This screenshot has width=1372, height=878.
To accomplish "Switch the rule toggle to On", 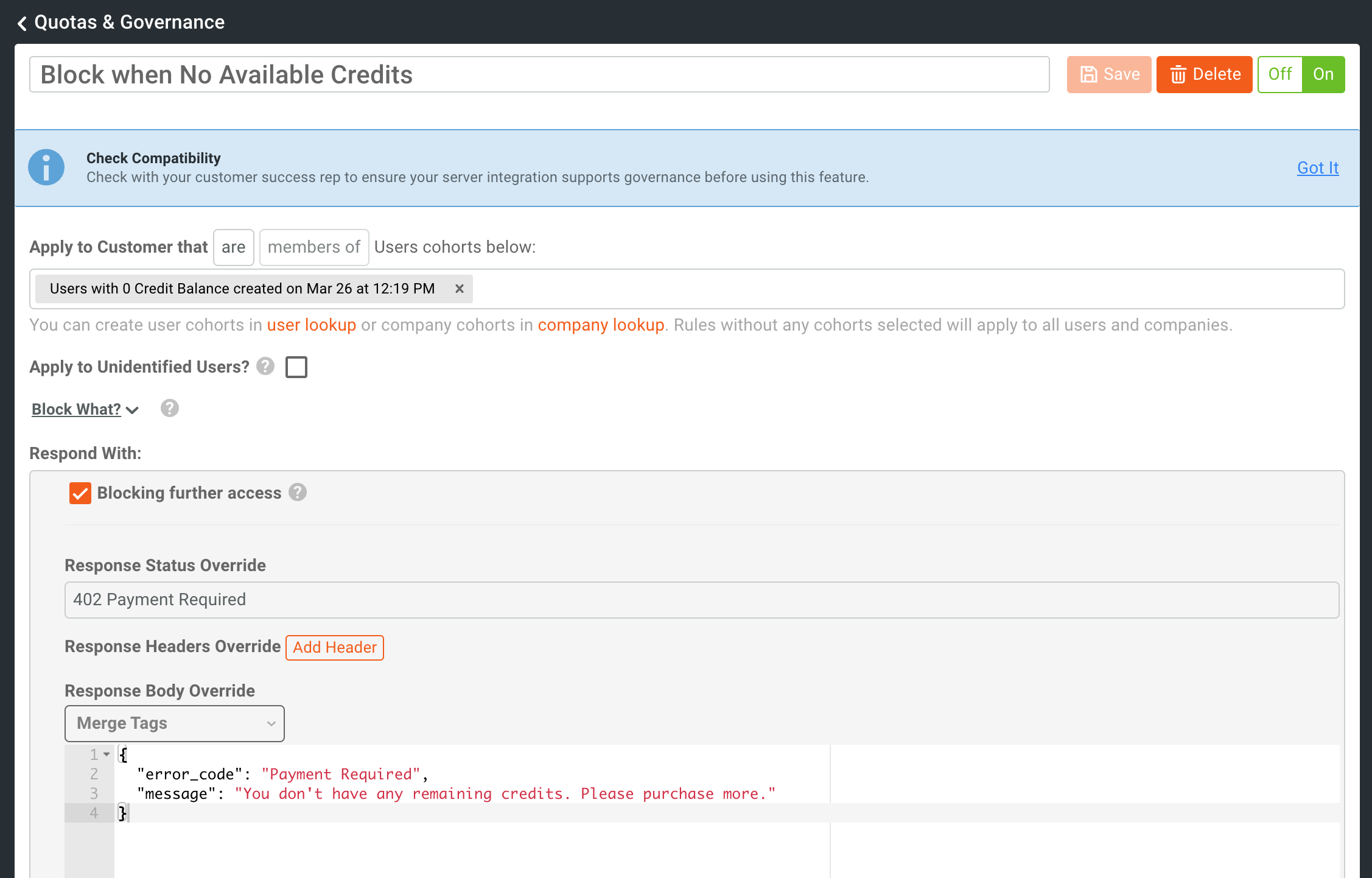I will (1323, 74).
